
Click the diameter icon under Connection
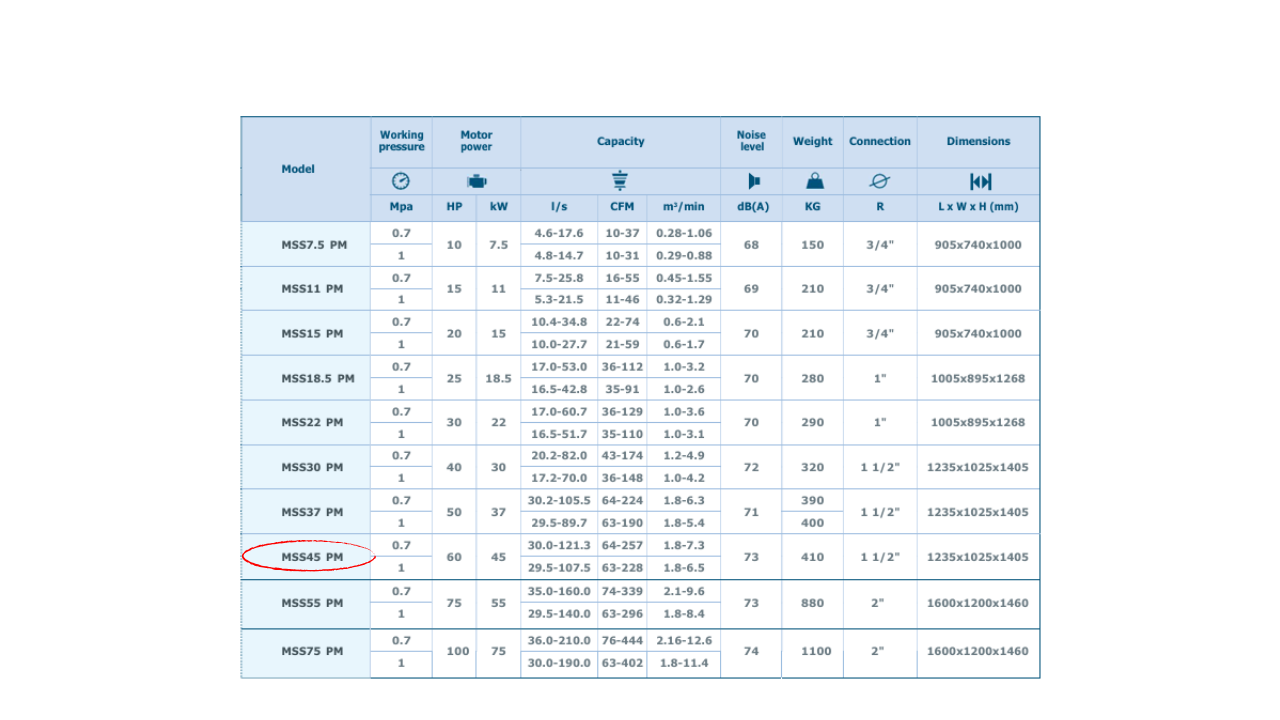880,181
